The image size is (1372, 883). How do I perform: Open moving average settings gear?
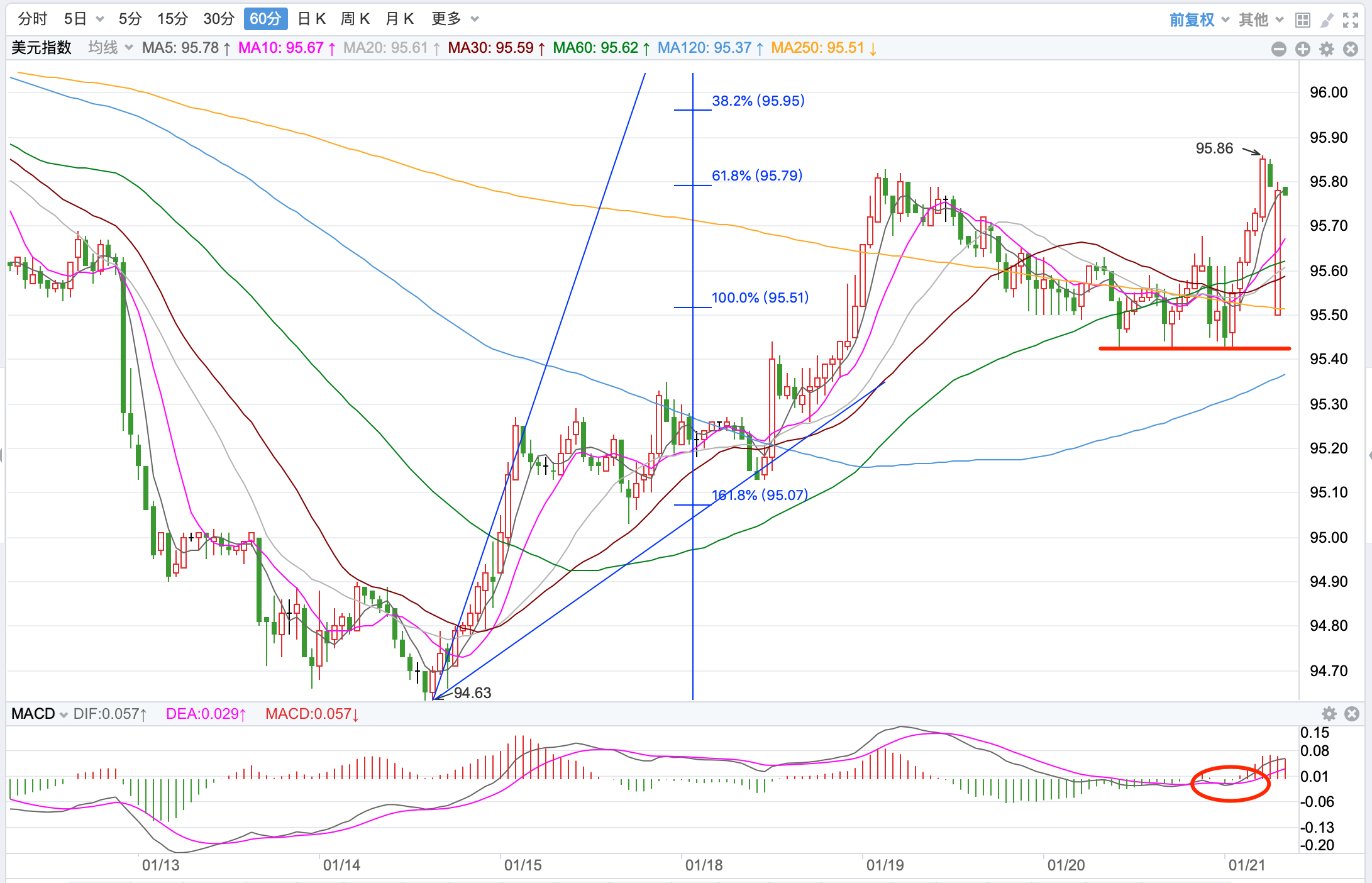pos(1327,49)
